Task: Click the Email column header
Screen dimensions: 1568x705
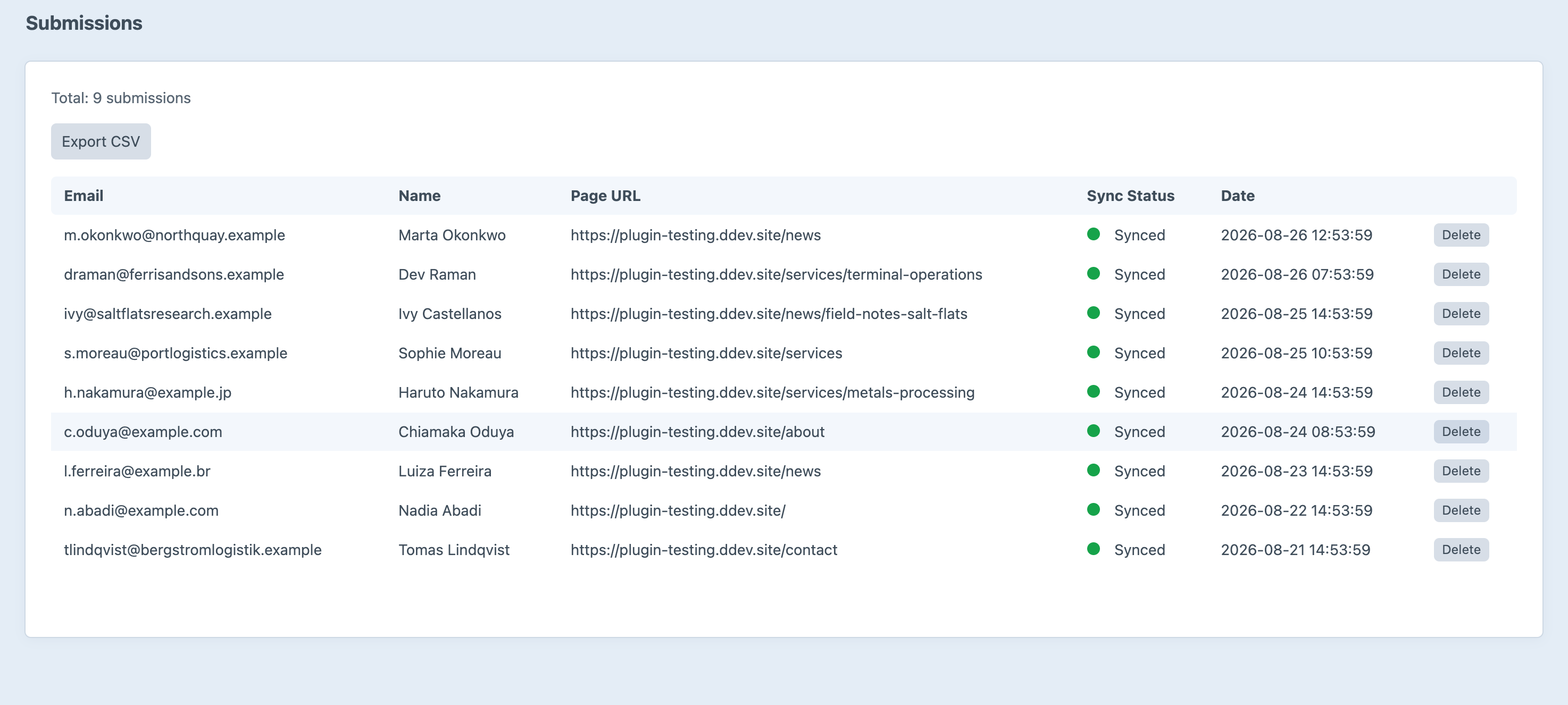Action: (x=84, y=196)
